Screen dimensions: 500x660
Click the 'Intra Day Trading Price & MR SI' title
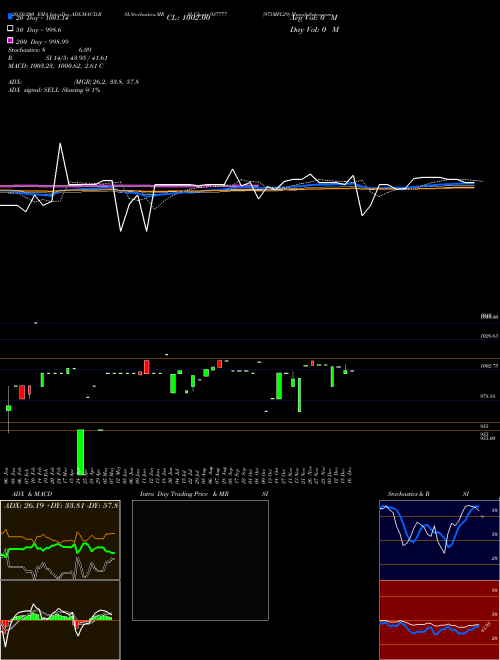click(204, 494)
